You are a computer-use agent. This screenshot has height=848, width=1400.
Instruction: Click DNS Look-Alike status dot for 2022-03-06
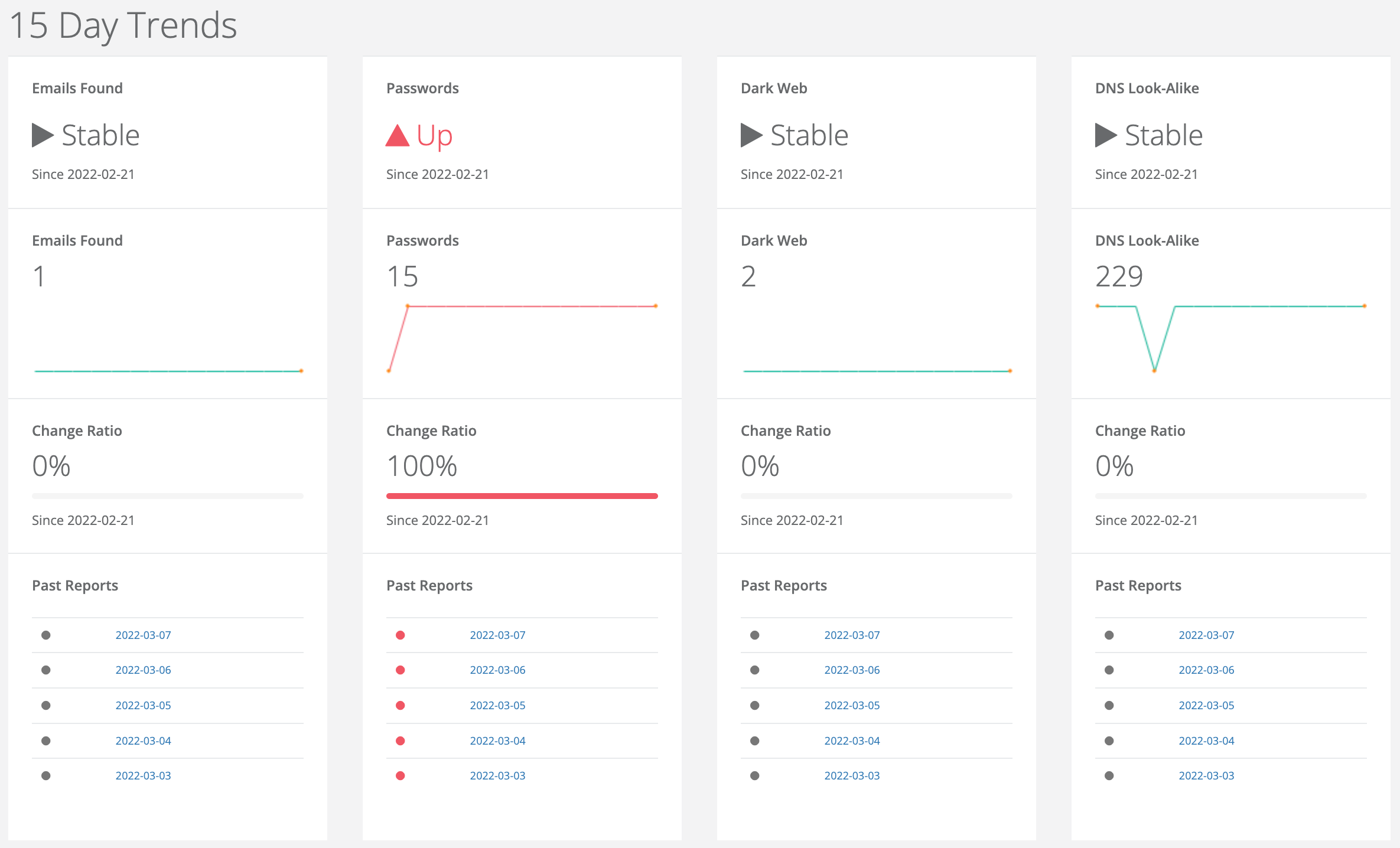[x=1109, y=670]
